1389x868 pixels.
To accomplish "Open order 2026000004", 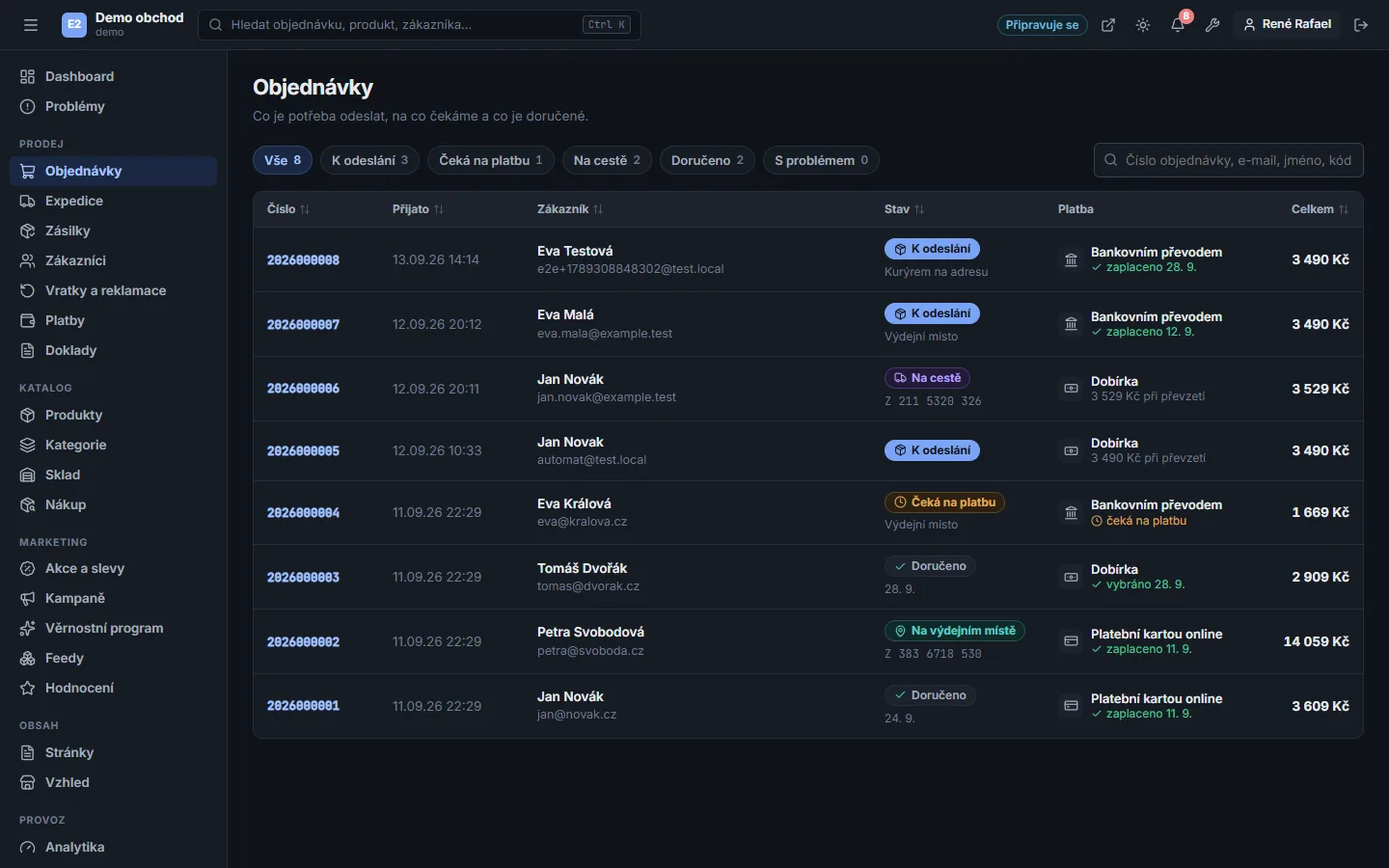I will coord(303,513).
